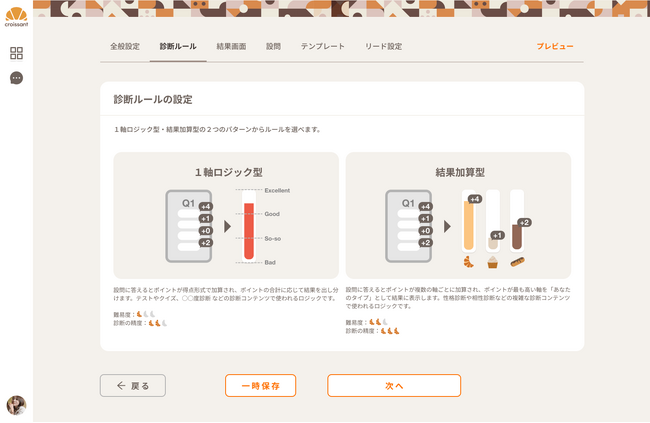Image resolution: width=650 pixels, height=423 pixels.
Task: Switch to the 全般設定 tab
Action: 125,46
